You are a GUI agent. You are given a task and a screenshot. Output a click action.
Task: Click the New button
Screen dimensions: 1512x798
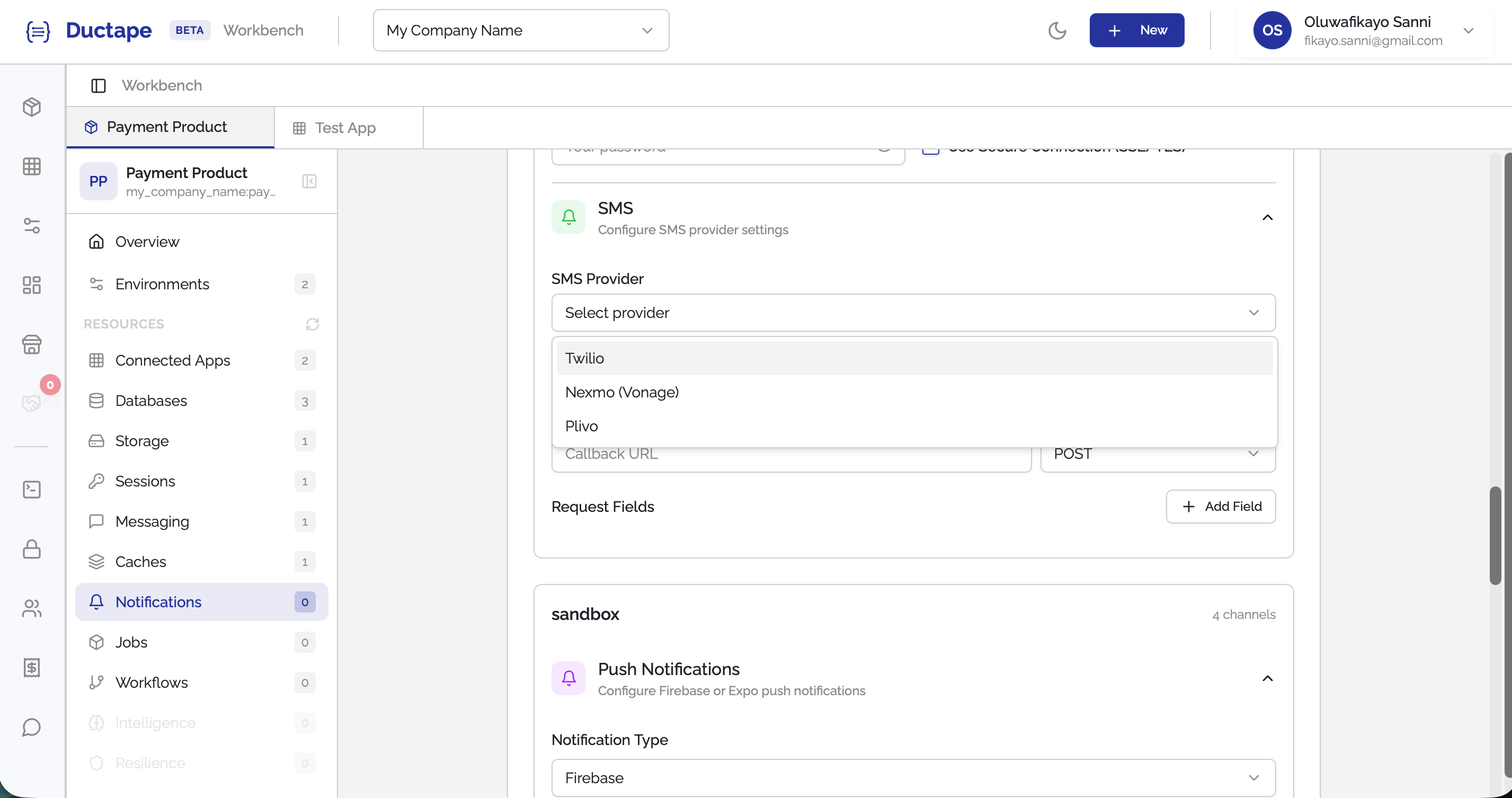tap(1136, 30)
